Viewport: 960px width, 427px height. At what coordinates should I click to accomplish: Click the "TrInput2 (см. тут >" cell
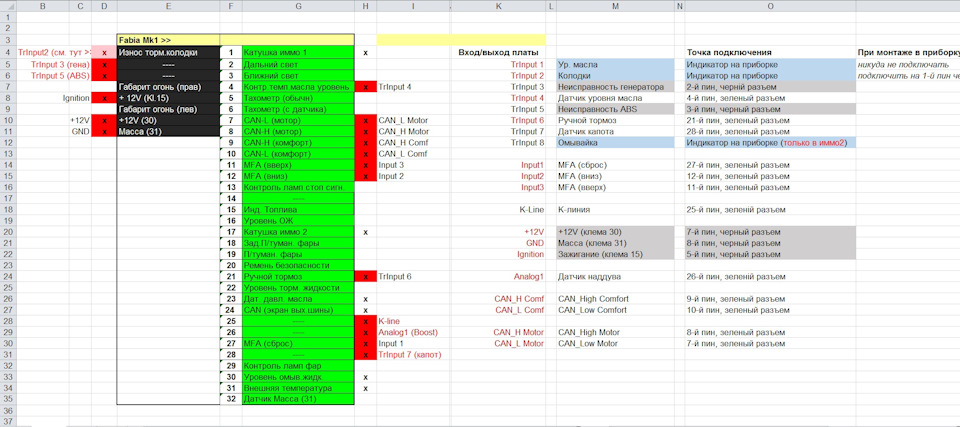pos(54,53)
